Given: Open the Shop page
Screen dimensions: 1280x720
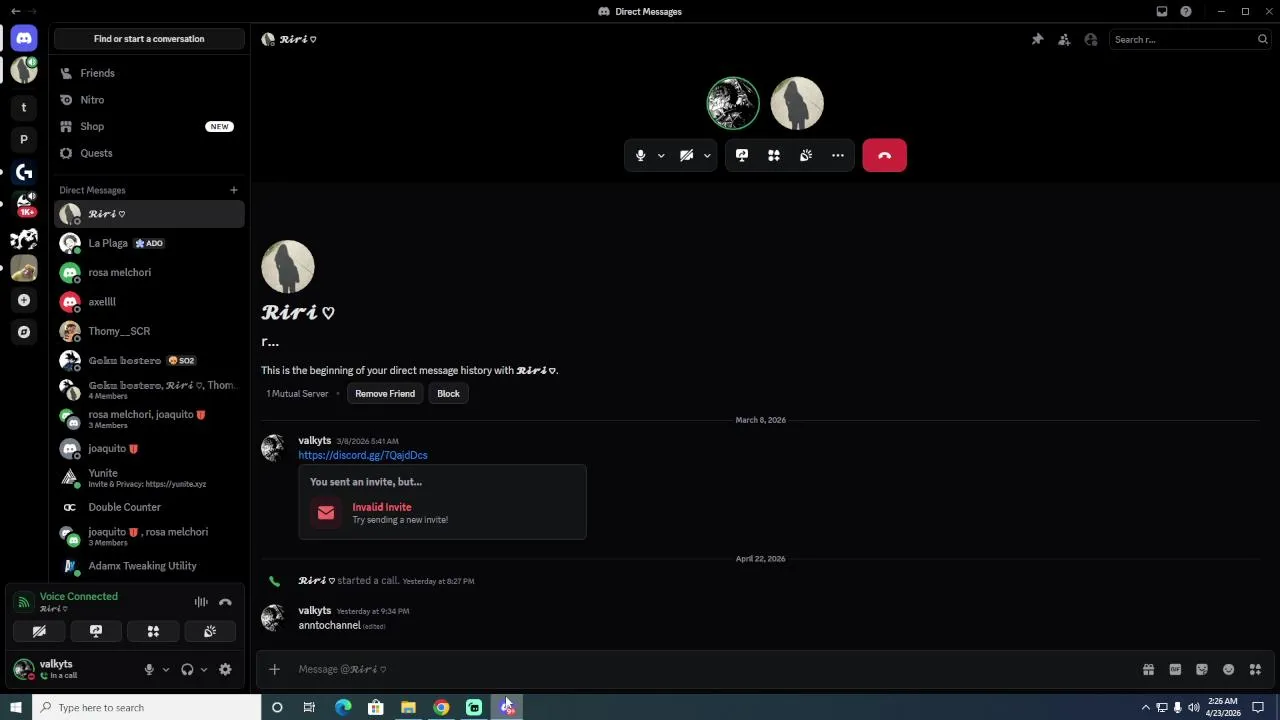Looking at the screenshot, I should (x=149, y=126).
